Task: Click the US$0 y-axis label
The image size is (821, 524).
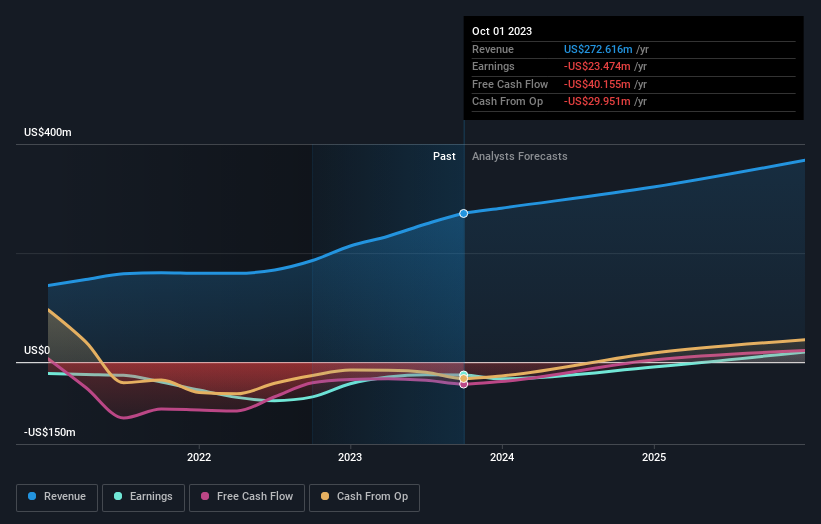Action: tap(37, 350)
